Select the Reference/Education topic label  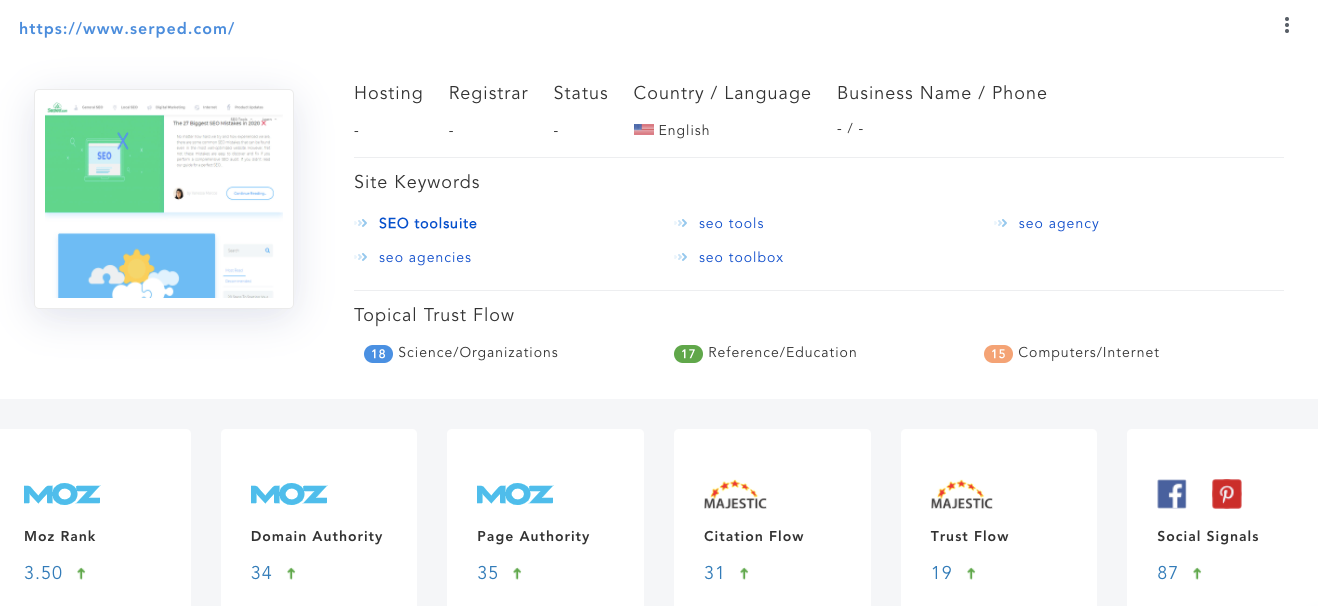coord(782,353)
